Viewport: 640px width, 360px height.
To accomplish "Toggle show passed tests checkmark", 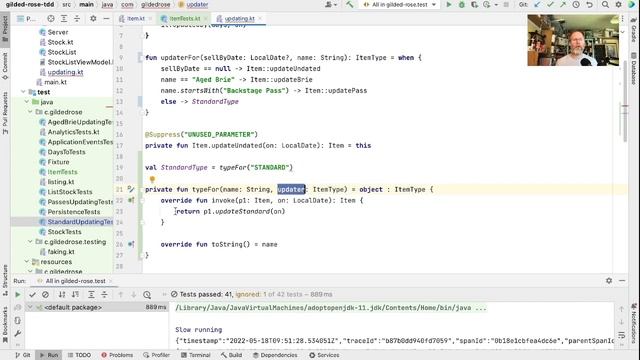I will pyautogui.click(x=32, y=294).
